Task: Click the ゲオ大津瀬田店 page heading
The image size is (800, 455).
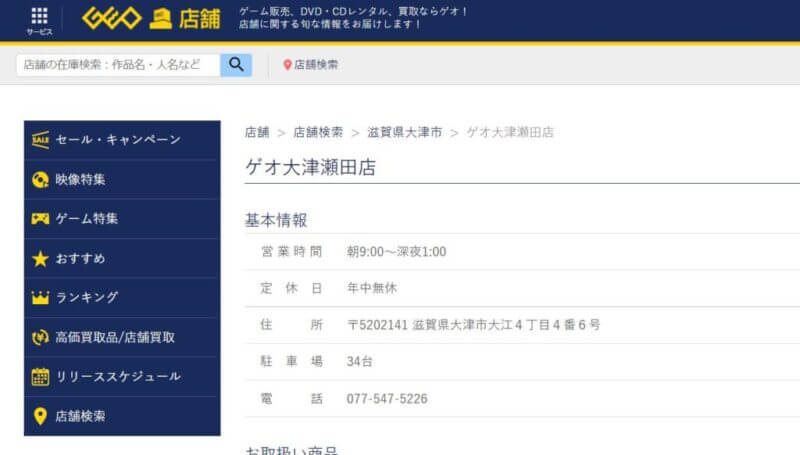Action: [x=311, y=167]
